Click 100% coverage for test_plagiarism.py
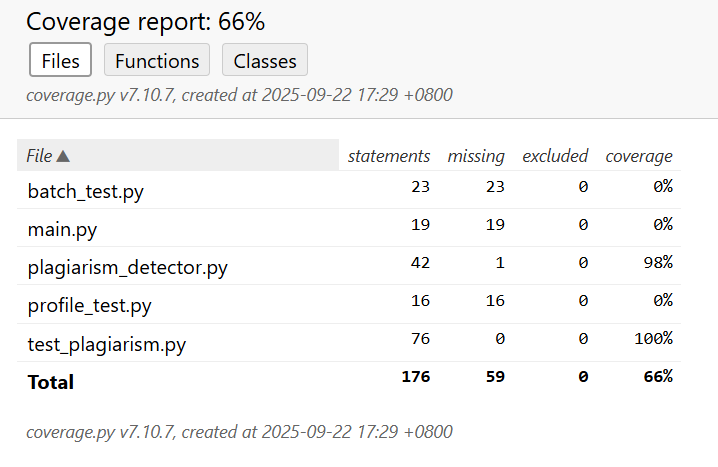 tap(653, 338)
